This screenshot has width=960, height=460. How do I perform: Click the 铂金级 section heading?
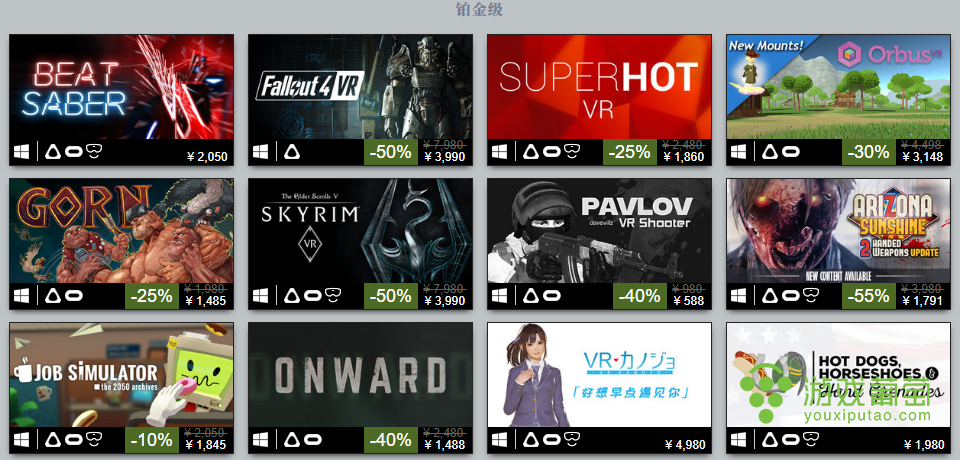click(479, 10)
